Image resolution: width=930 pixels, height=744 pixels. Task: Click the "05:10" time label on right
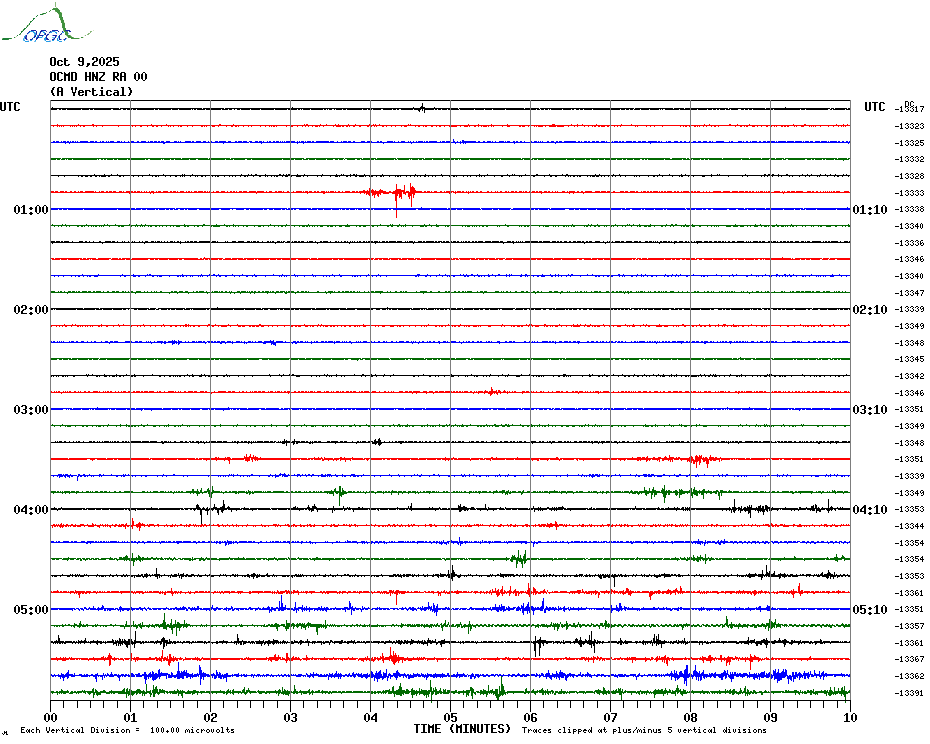pos(870,610)
